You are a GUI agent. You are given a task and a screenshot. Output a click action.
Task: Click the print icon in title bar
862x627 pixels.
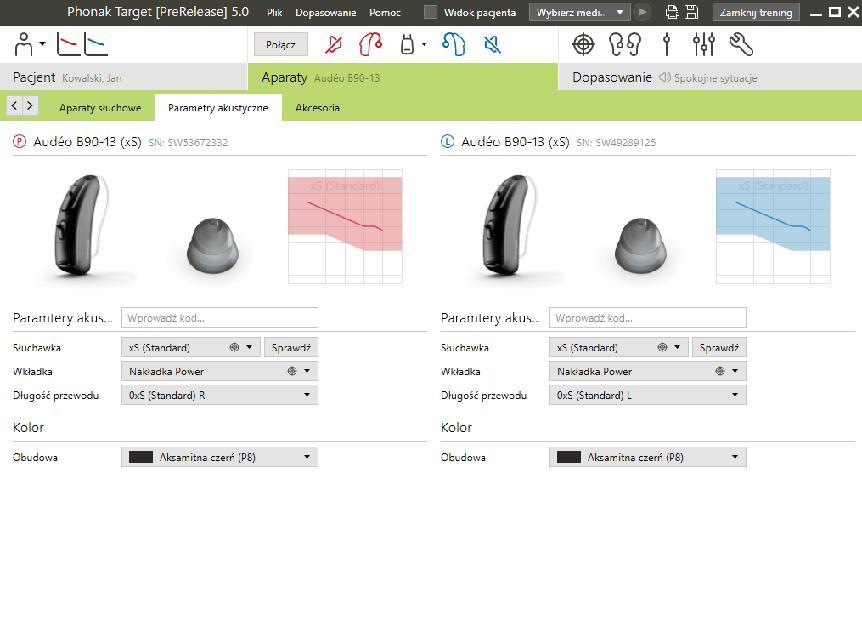tap(672, 12)
